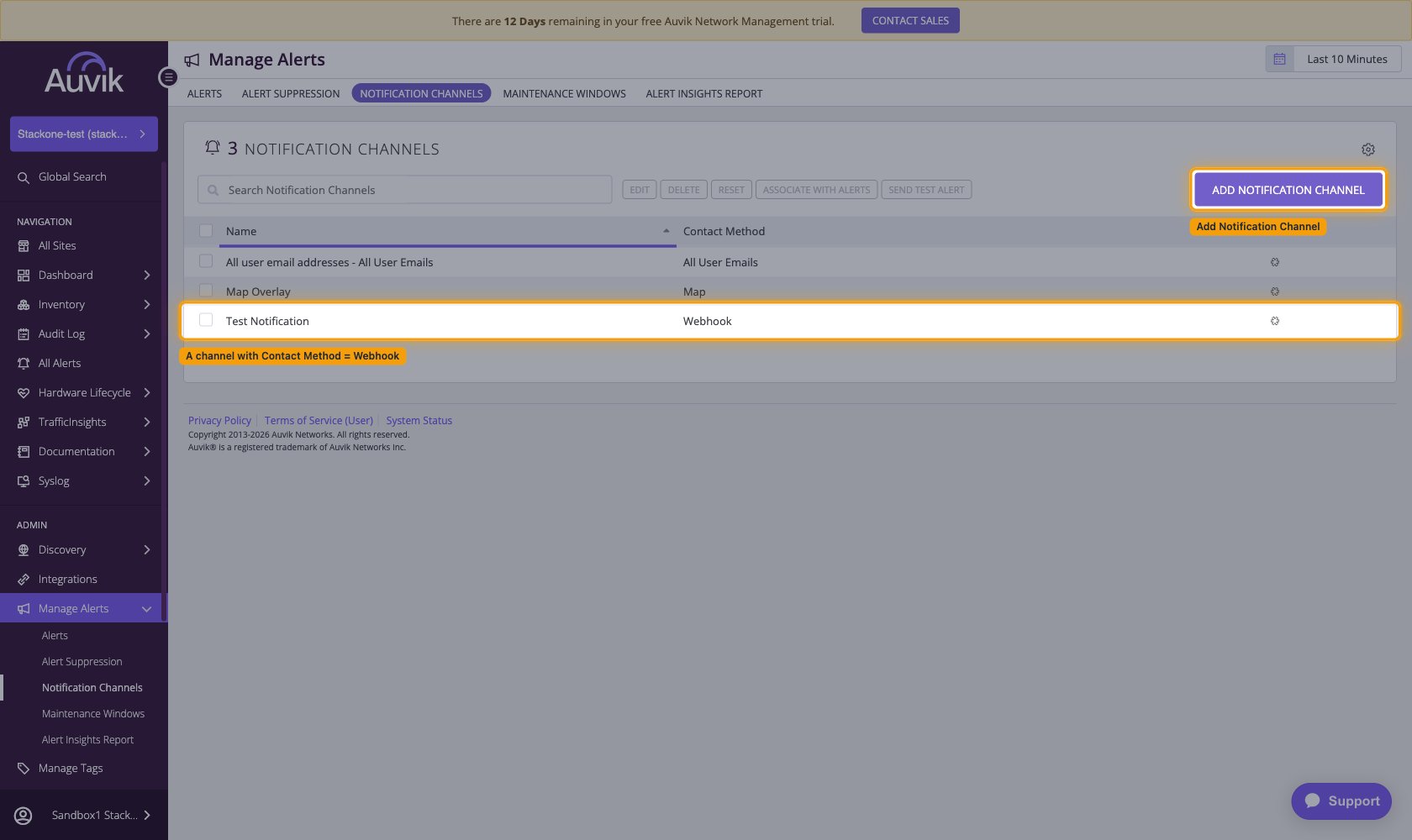Click the Syslog icon
The image size is (1412, 840).
[x=24, y=481]
